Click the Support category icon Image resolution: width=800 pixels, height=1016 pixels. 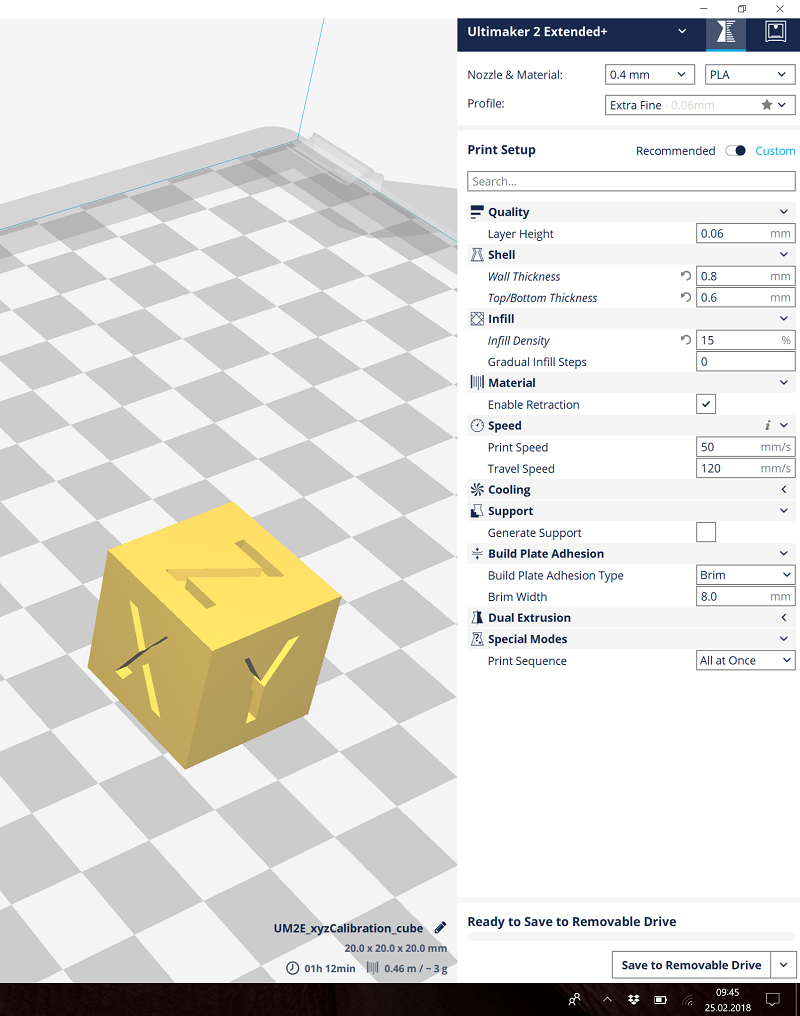(477, 511)
